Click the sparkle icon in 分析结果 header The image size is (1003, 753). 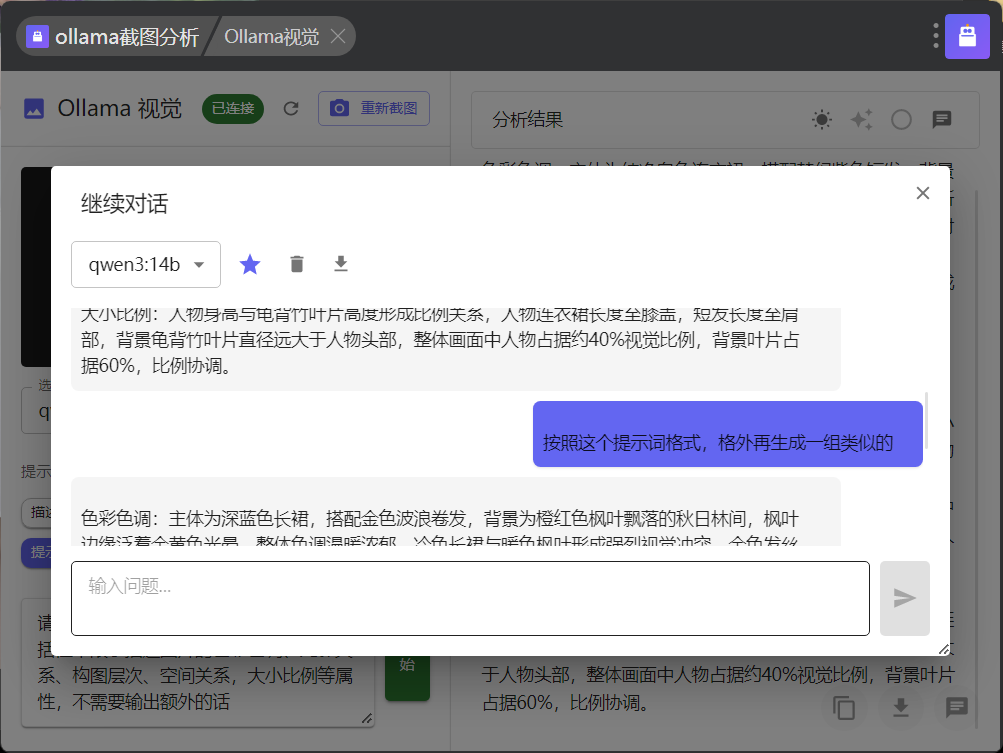pos(861,120)
